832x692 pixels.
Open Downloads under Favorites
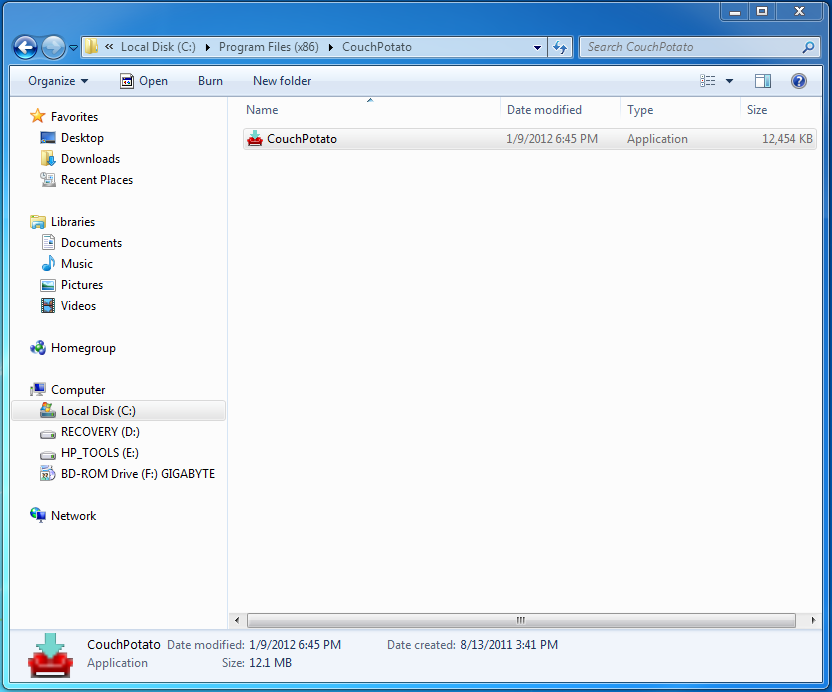(90, 159)
